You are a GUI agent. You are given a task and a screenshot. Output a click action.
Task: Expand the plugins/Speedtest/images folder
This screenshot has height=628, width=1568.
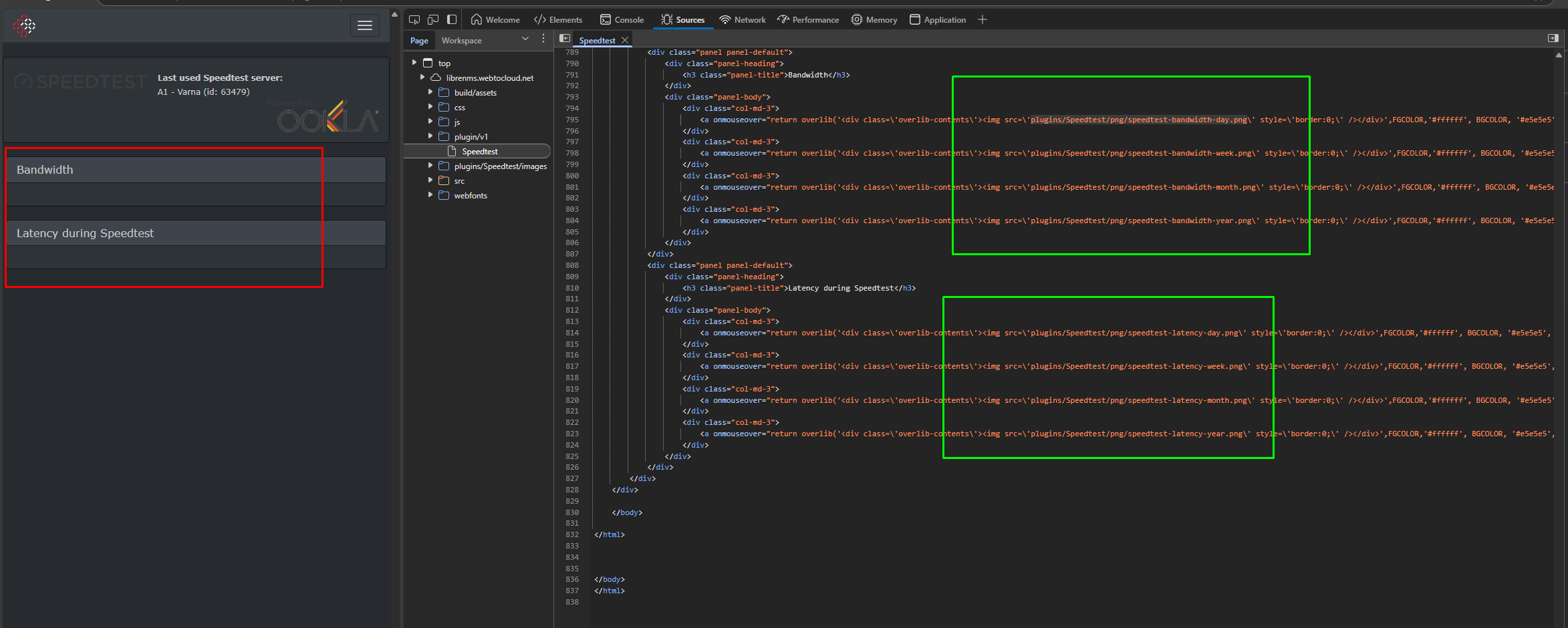430,166
